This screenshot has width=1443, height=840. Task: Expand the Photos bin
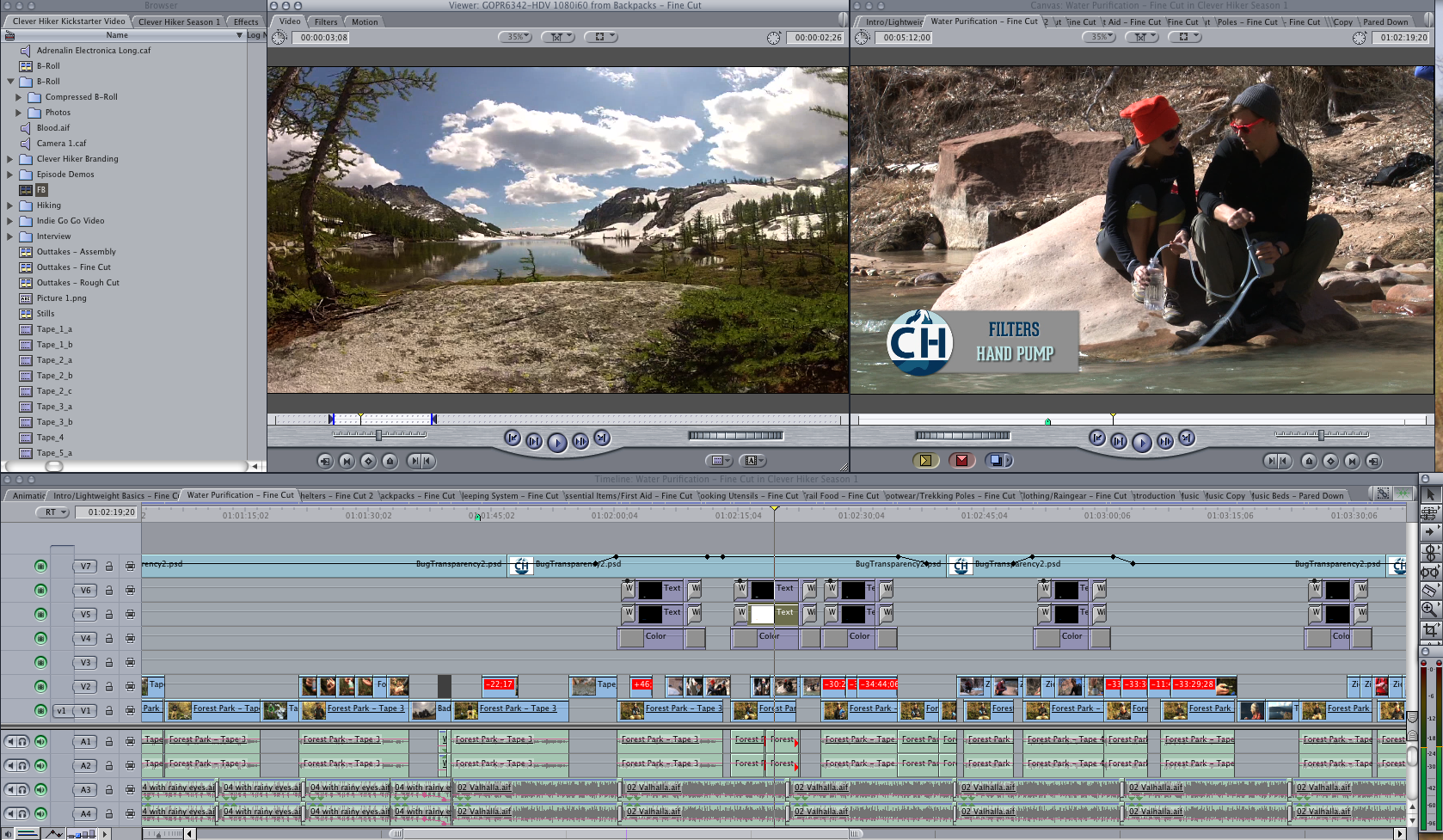[18, 113]
